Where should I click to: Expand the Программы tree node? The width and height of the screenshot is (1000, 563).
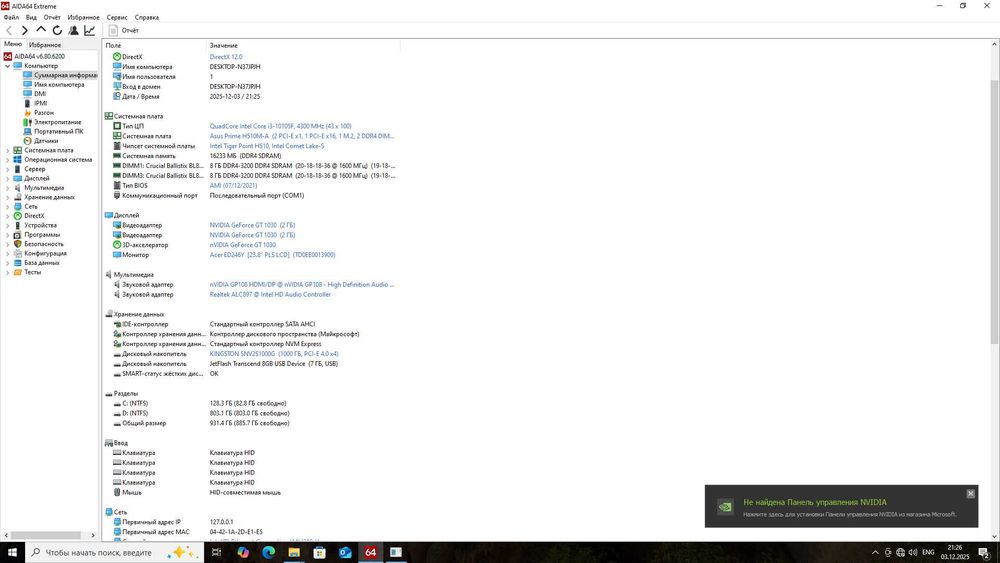pos(8,235)
